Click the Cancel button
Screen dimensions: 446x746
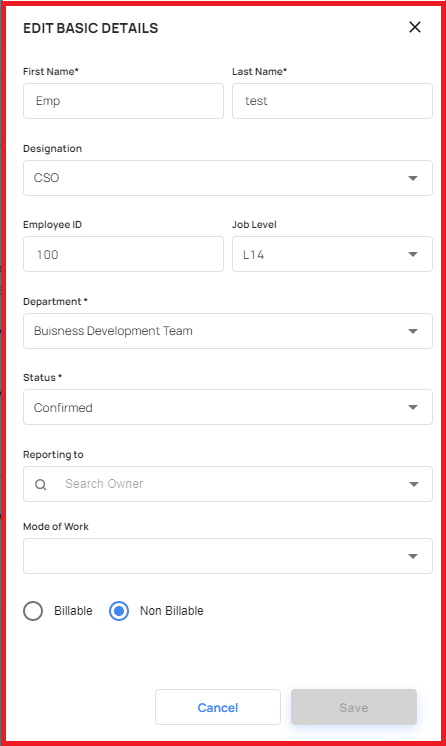click(218, 707)
